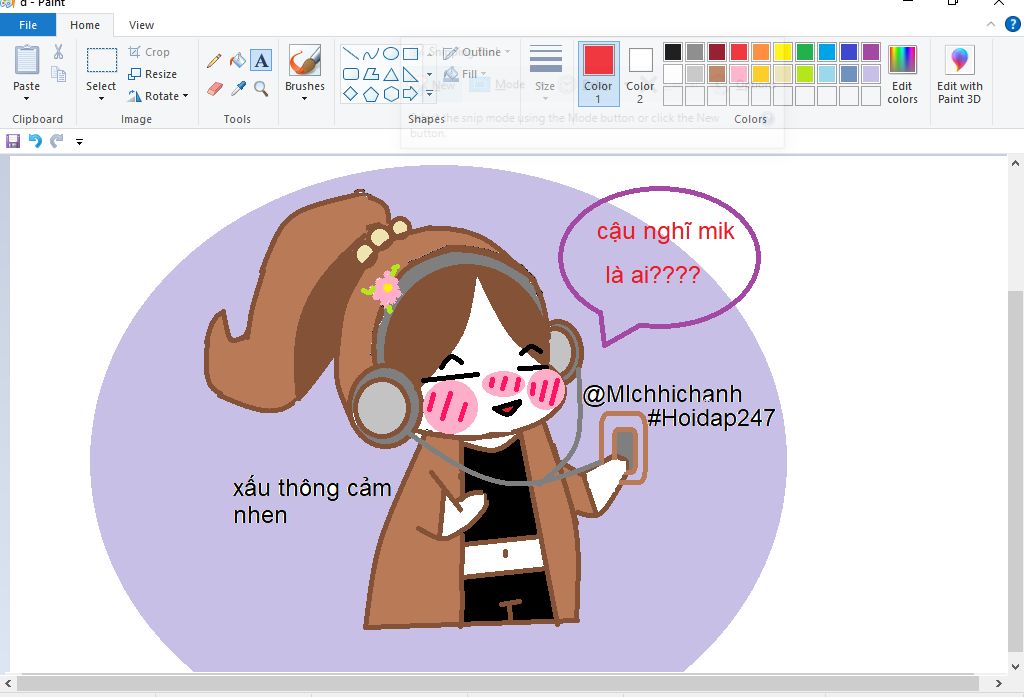
Task: Select the Diamond shape
Action: [x=351, y=94]
